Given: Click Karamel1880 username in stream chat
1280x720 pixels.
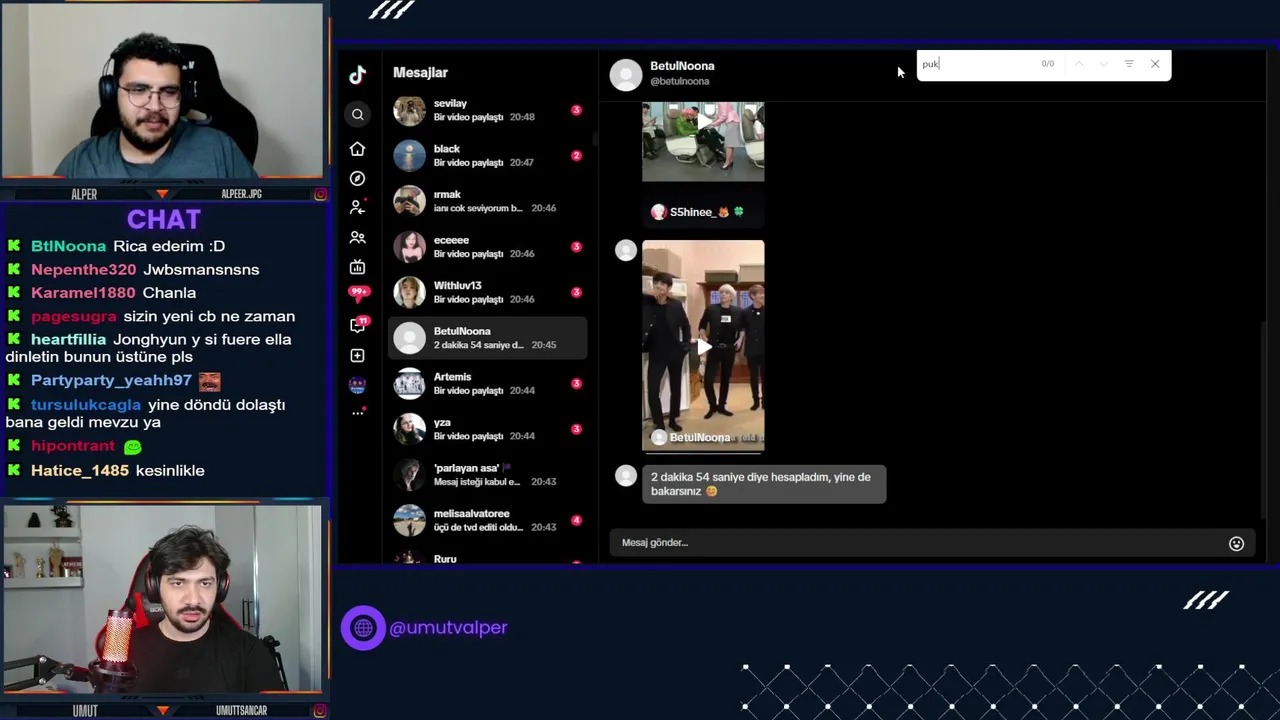Looking at the screenshot, I should (x=83, y=293).
